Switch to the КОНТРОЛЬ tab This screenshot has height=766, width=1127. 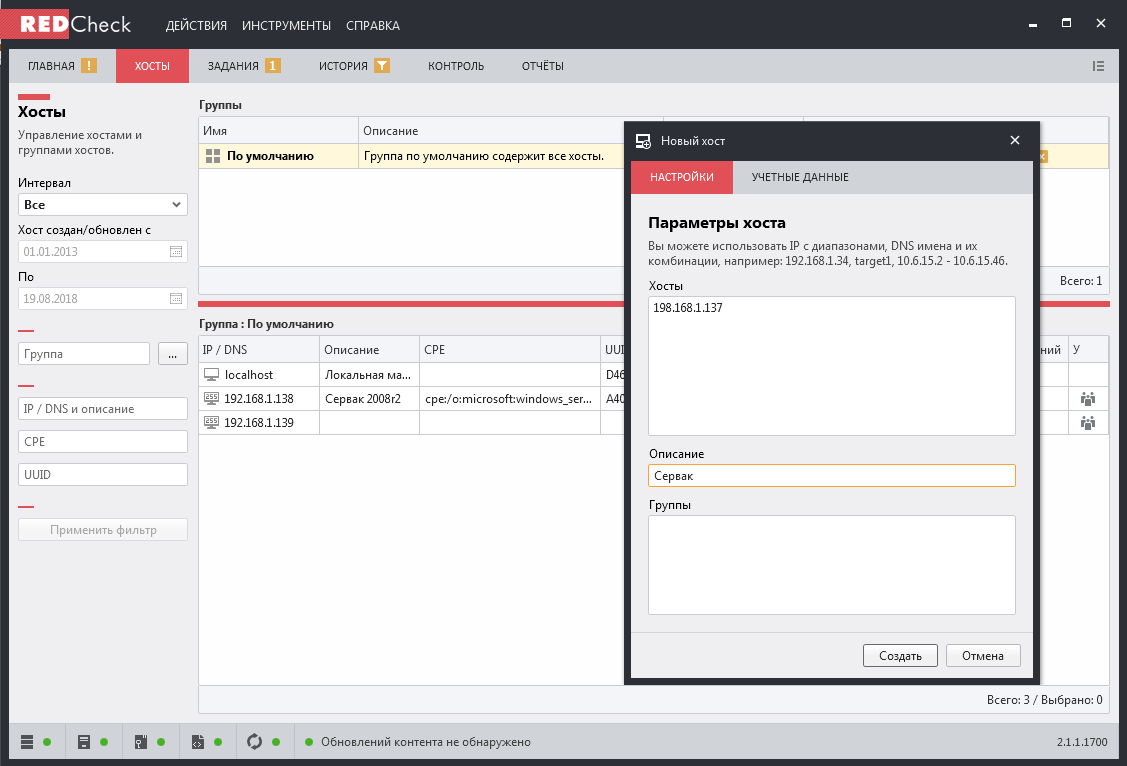click(x=456, y=66)
